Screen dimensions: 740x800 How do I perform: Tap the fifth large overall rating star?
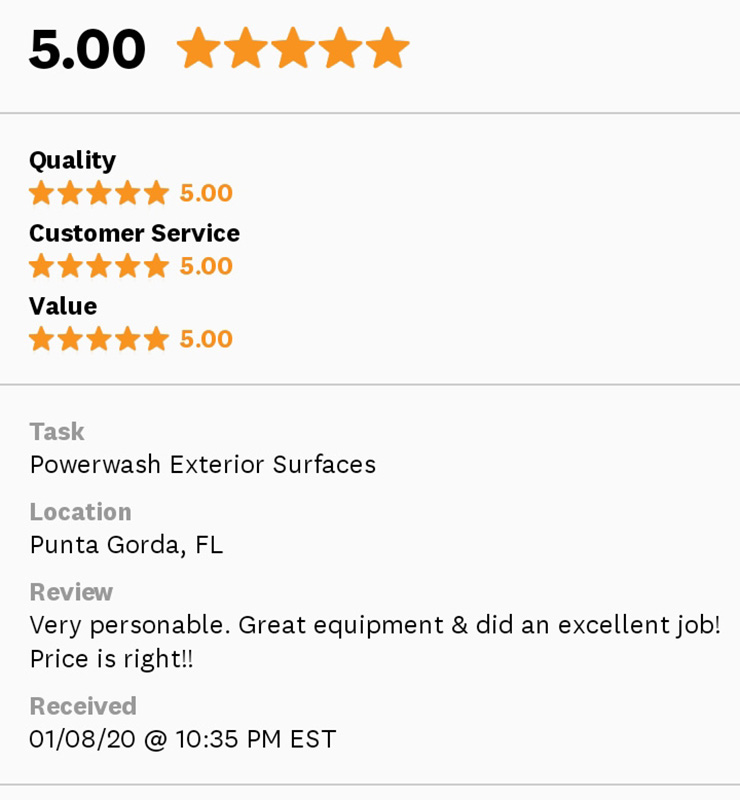[387, 48]
